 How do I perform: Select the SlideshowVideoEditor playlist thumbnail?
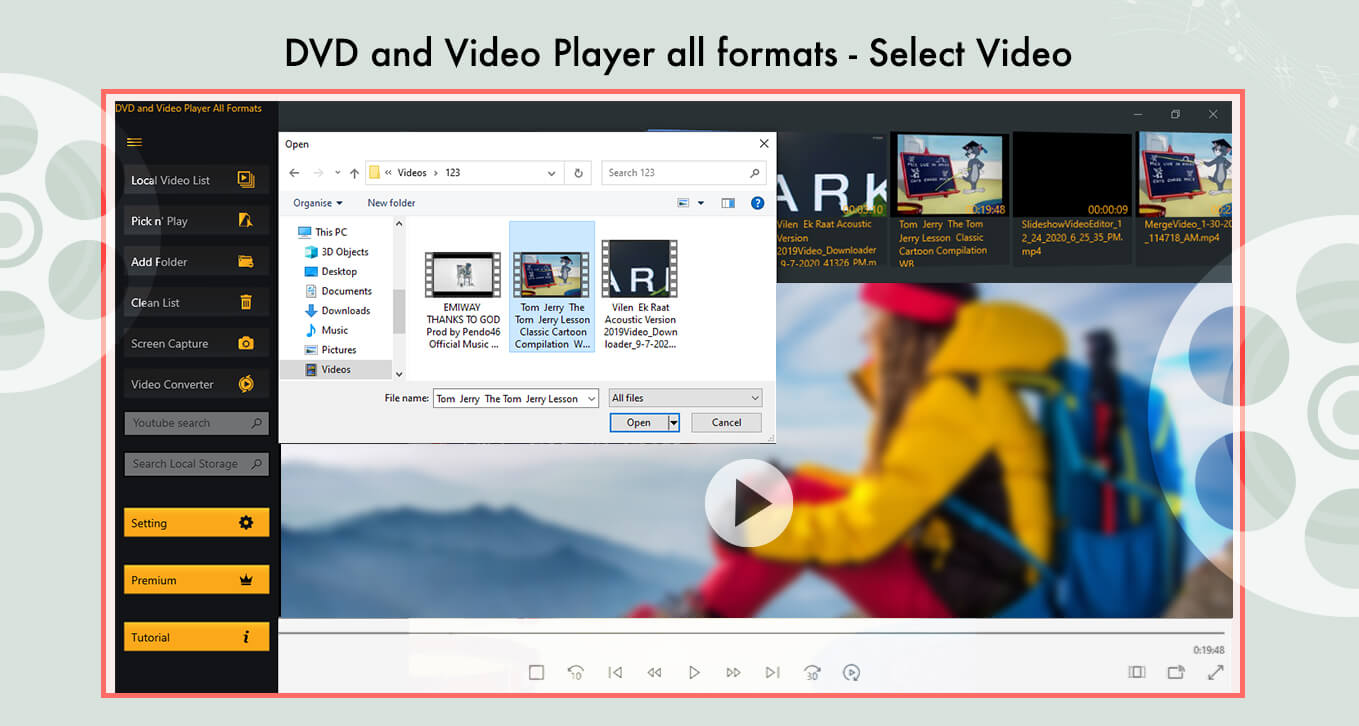point(1072,197)
